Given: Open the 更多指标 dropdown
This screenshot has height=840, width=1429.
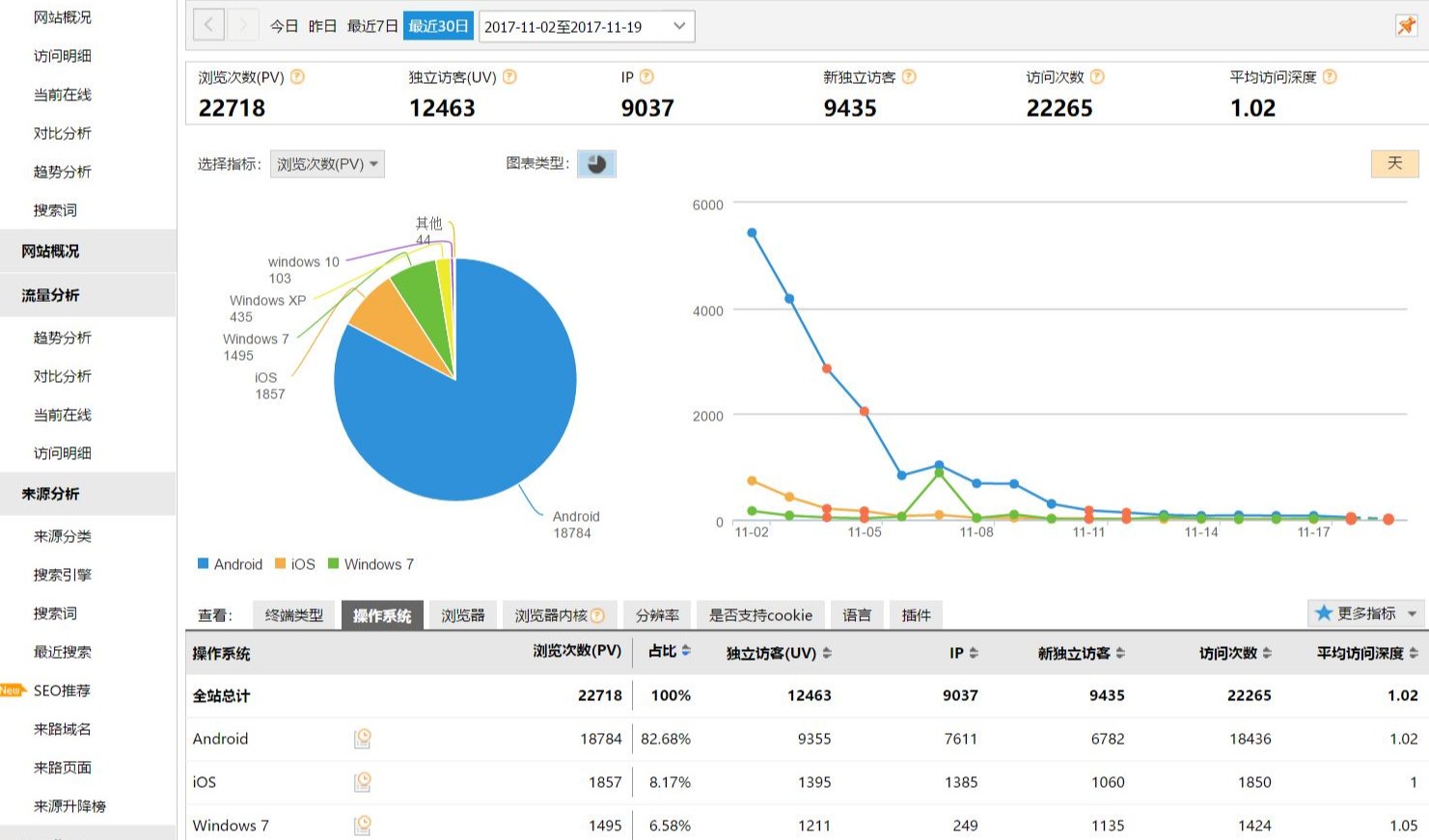Looking at the screenshot, I should (x=1365, y=613).
